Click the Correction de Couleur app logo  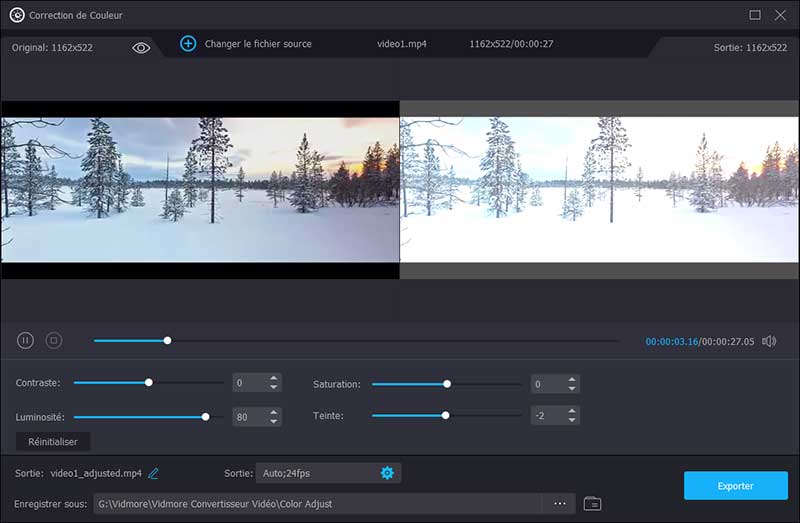pos(16,15)
